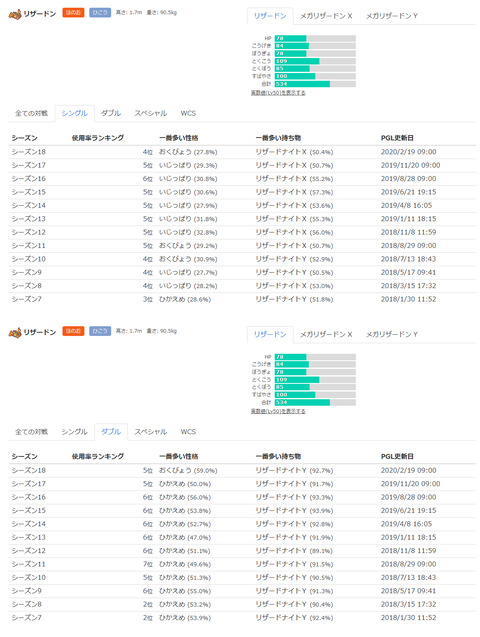
Task: Click the blue ひこう type badge in Singles panel
Action: pos(100,13)
